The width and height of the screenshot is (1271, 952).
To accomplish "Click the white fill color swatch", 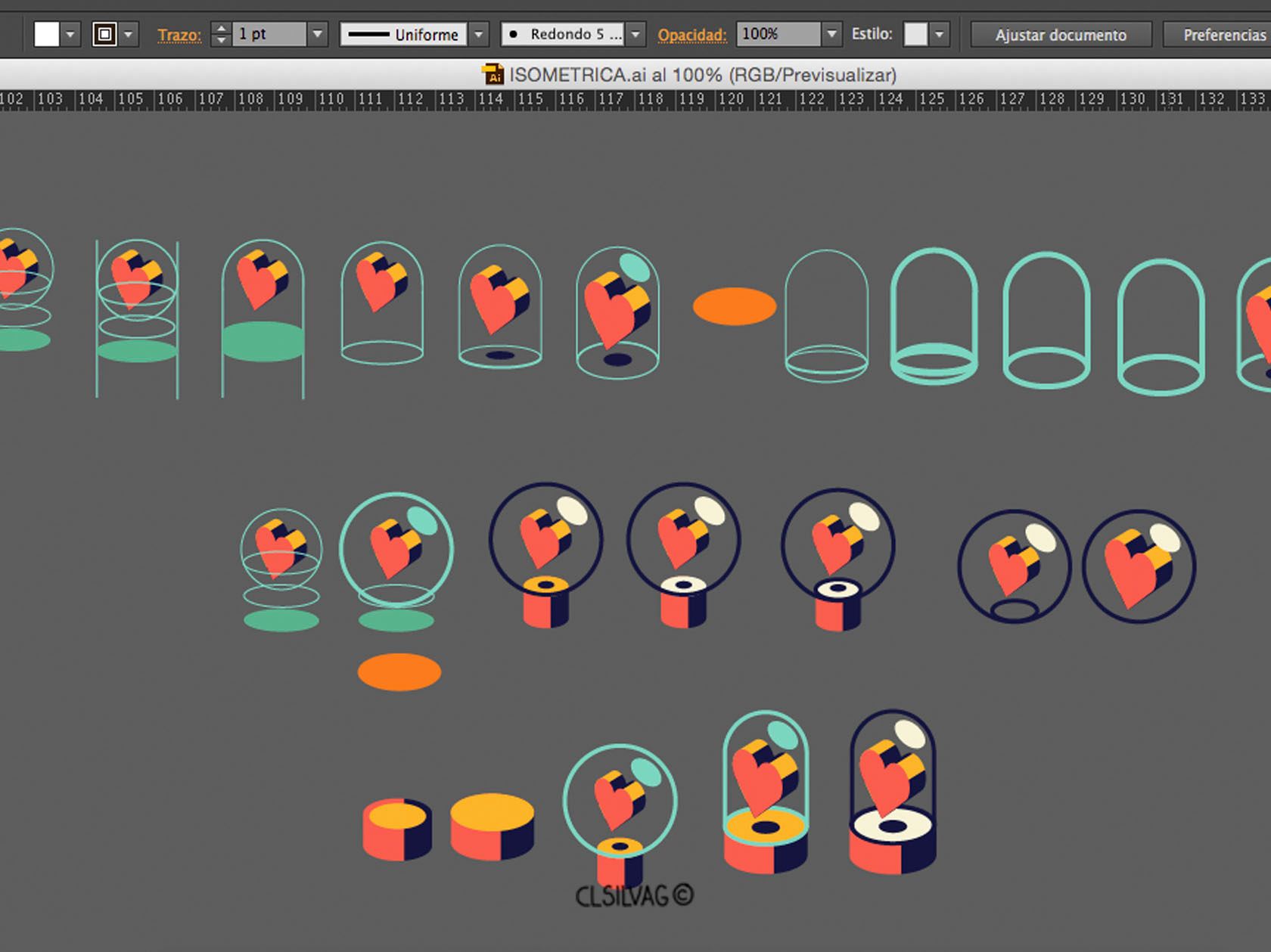I will point(46,34).
